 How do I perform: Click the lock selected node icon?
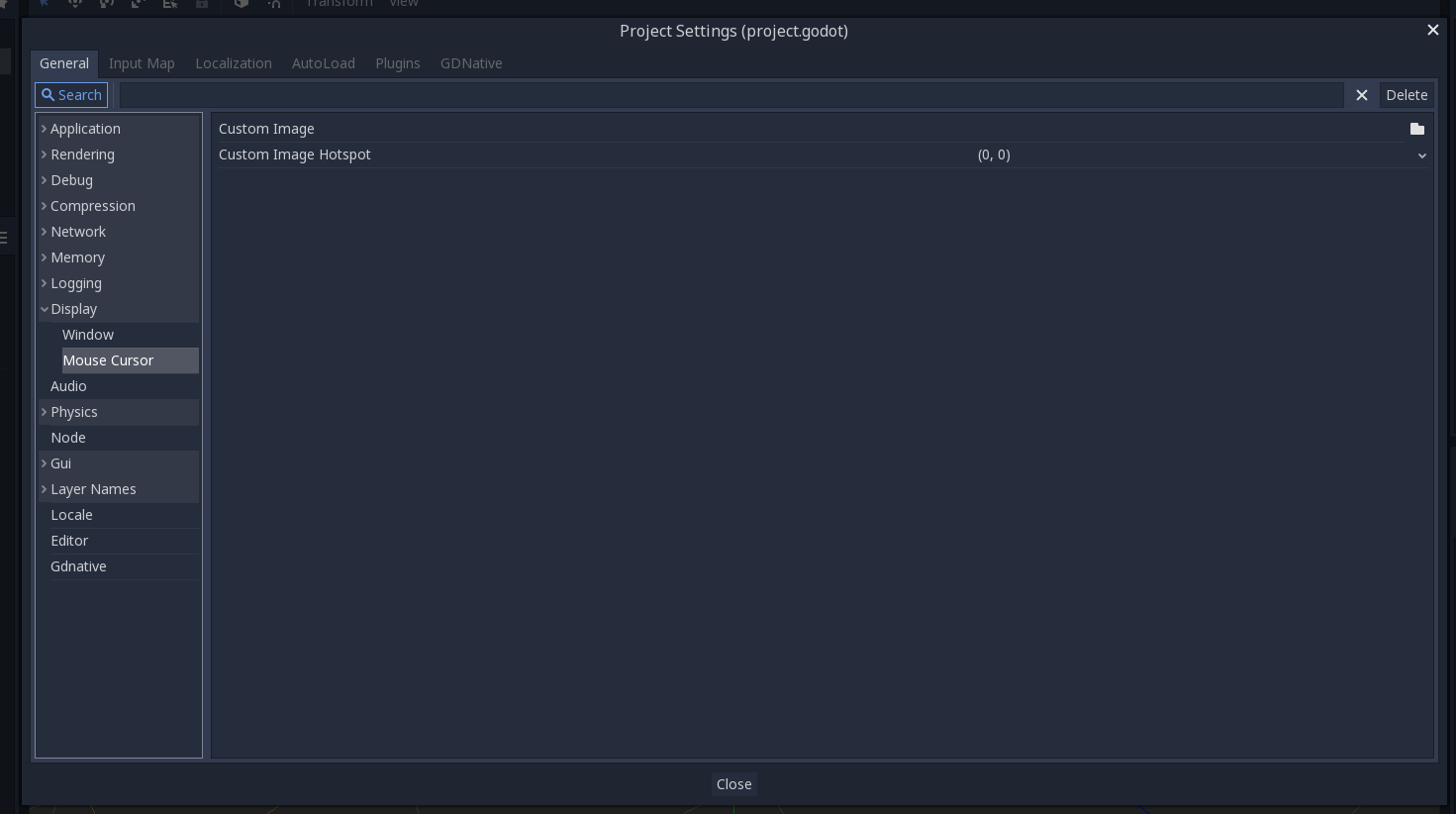202,4
